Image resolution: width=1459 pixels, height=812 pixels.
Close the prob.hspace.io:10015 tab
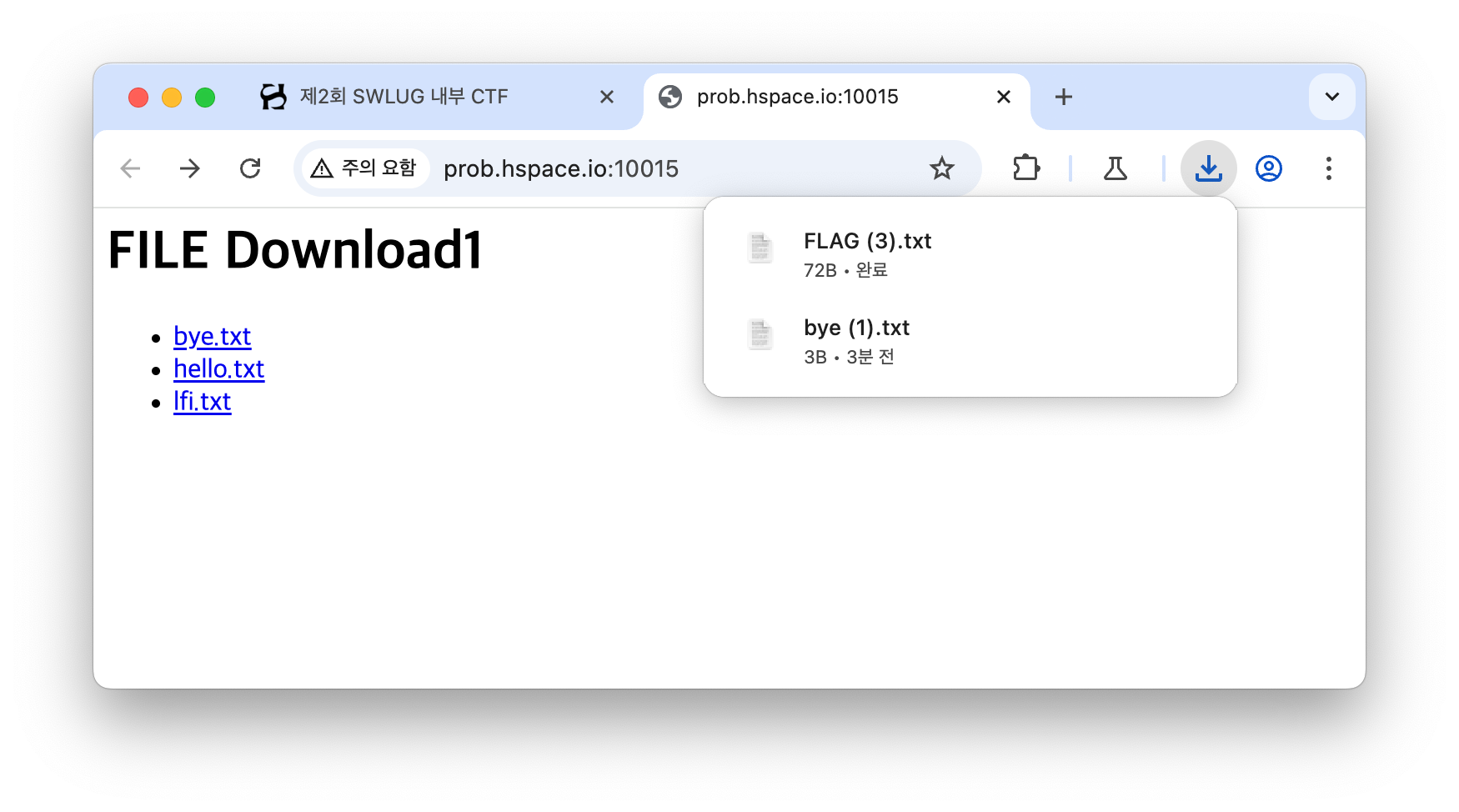click(x=1004, y=97)
